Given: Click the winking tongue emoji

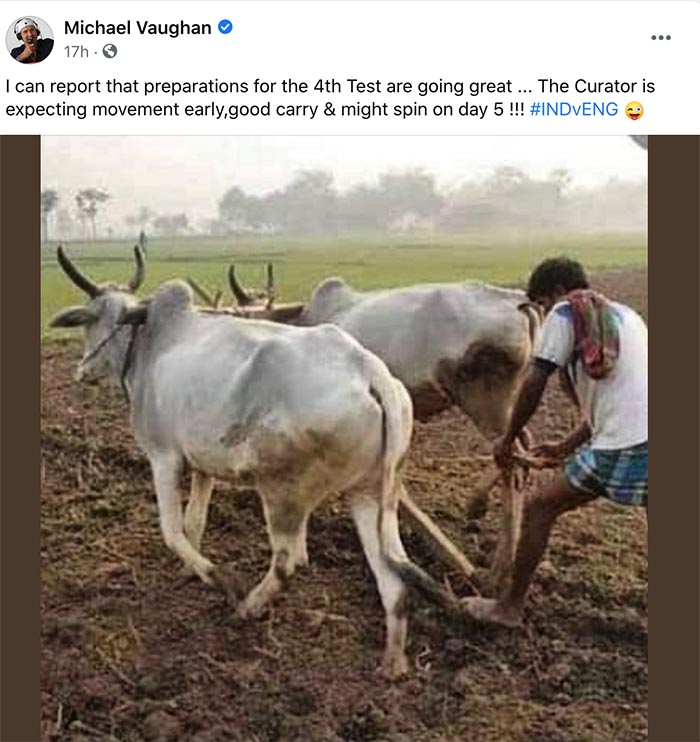Looking at the screenshot, I should 634,111.
